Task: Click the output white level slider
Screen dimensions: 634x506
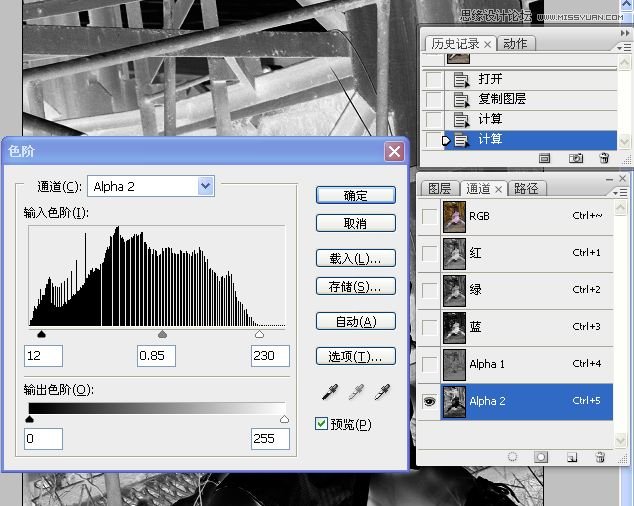Action: tap(285, 419)
